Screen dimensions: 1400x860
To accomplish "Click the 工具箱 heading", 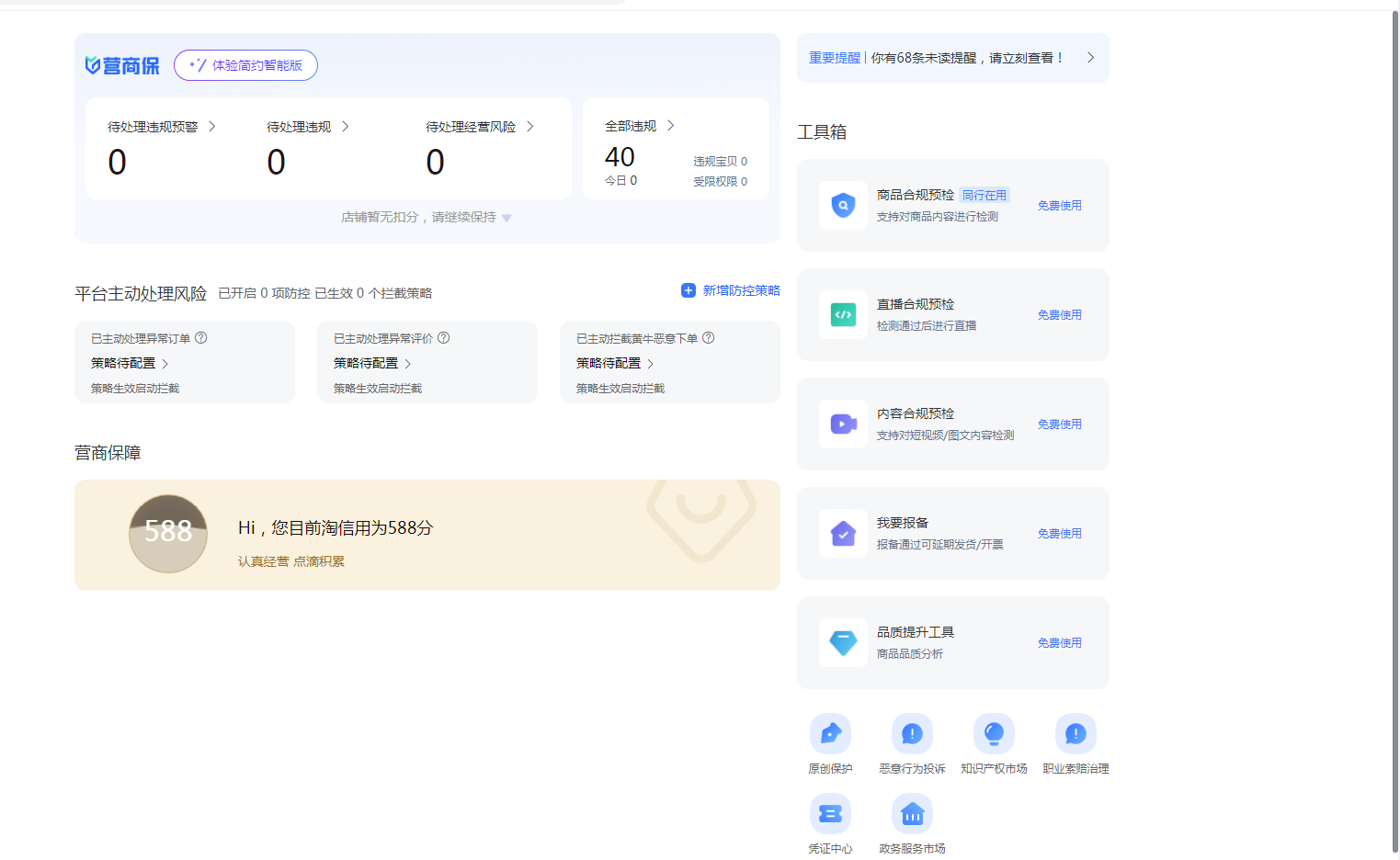I will click(822, 132).
